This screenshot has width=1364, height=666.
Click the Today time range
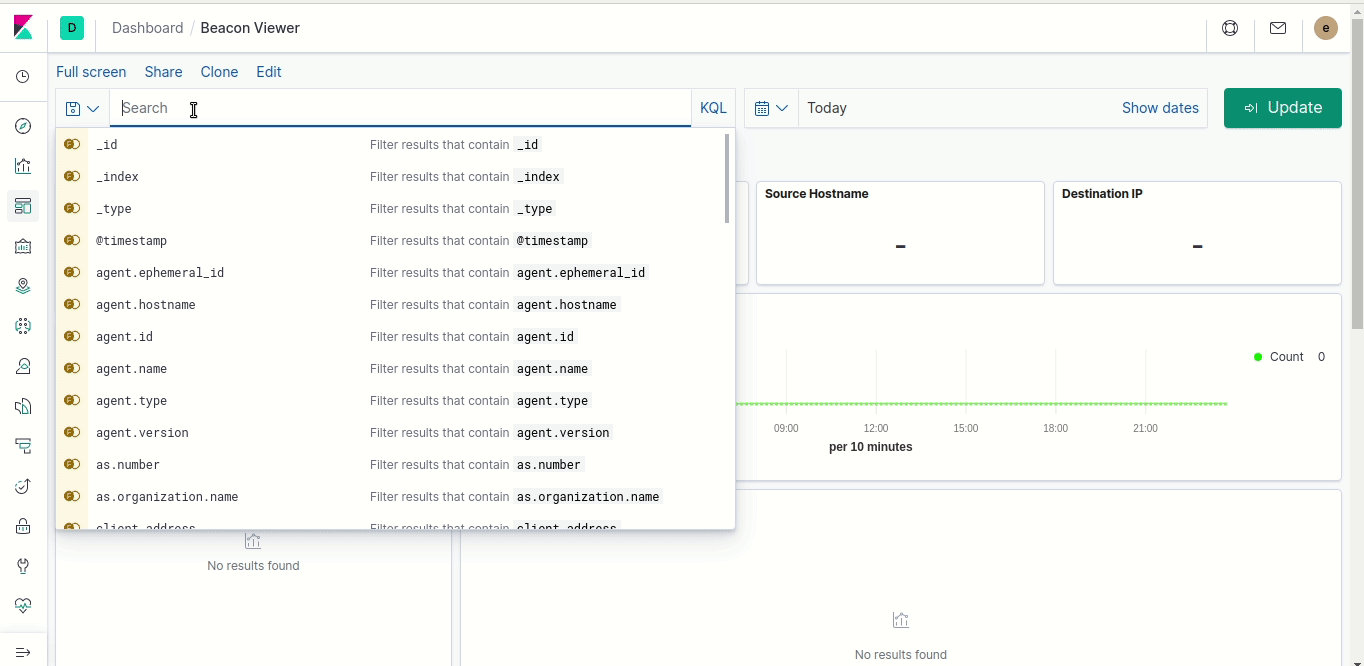point(827,108)
